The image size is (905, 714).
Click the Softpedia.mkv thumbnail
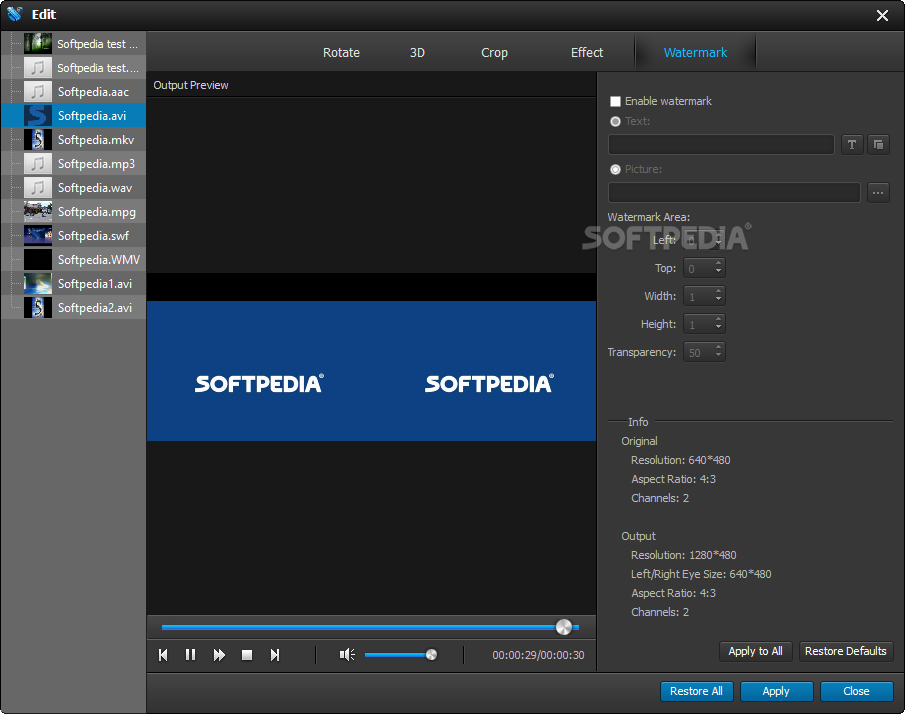(x=38, y=140)
